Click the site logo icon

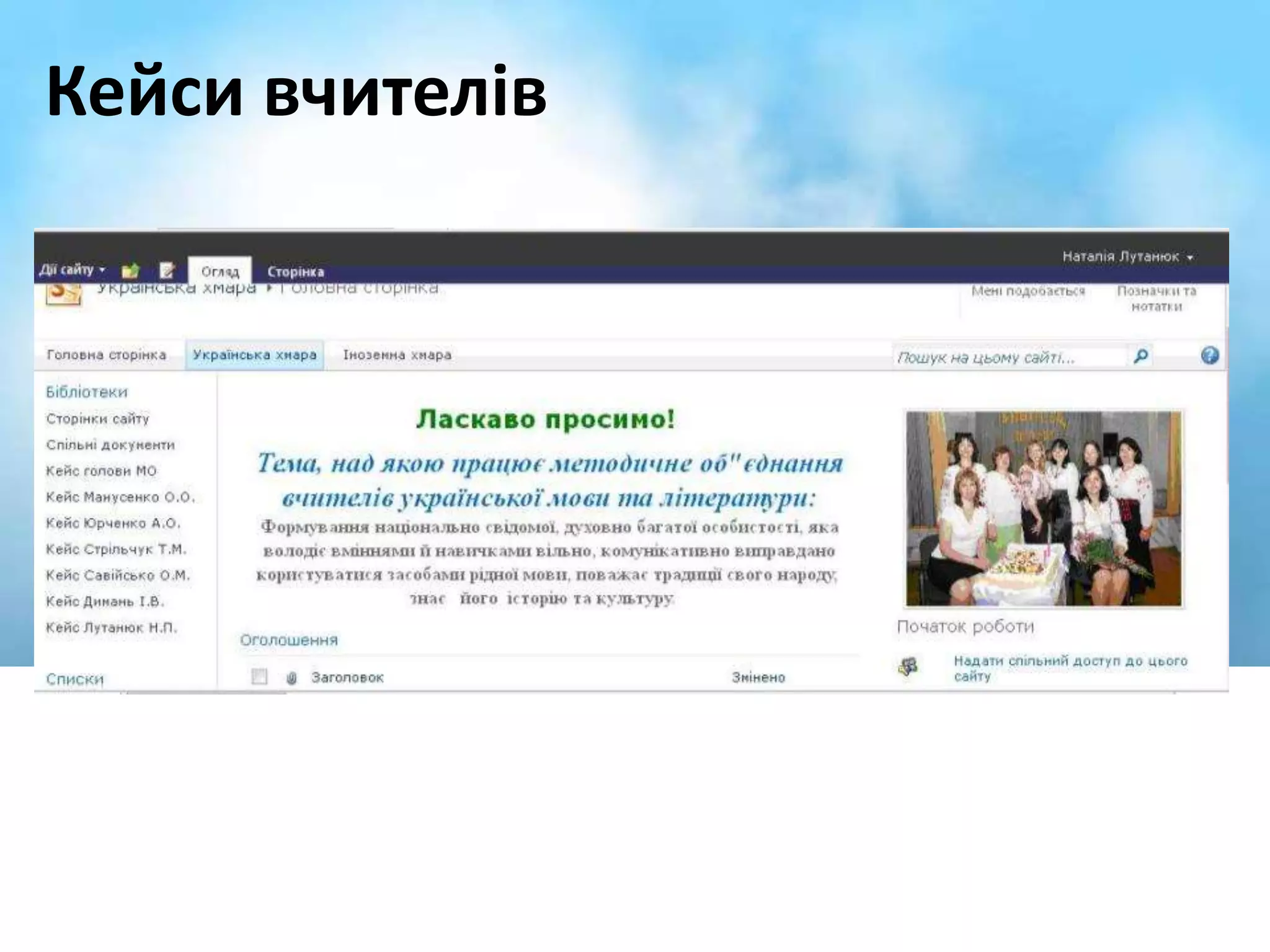(64, 293)
